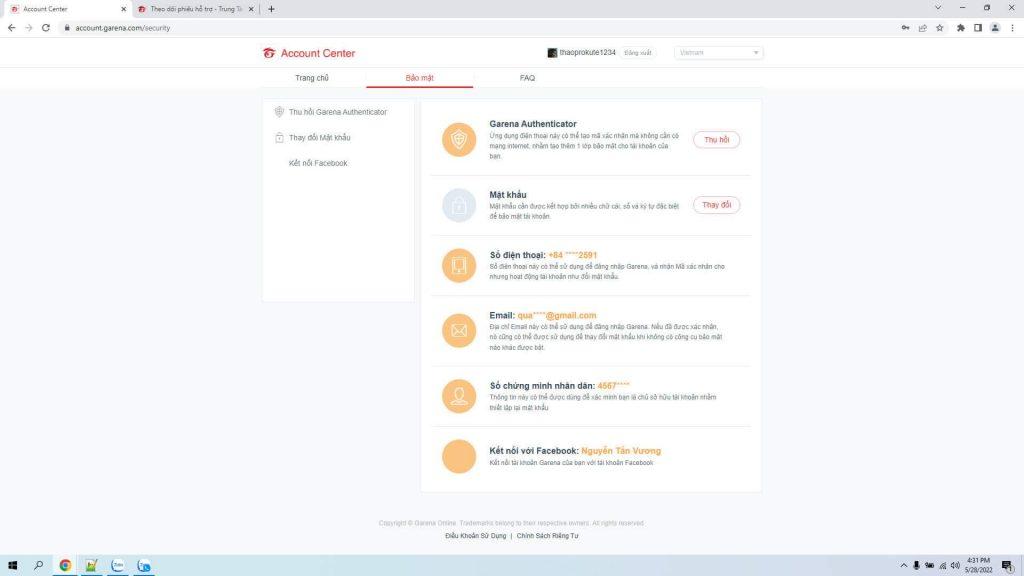Click the Garena Authenticator shield icon
This screenshot has width=1024, height=576.
[459, 140]
